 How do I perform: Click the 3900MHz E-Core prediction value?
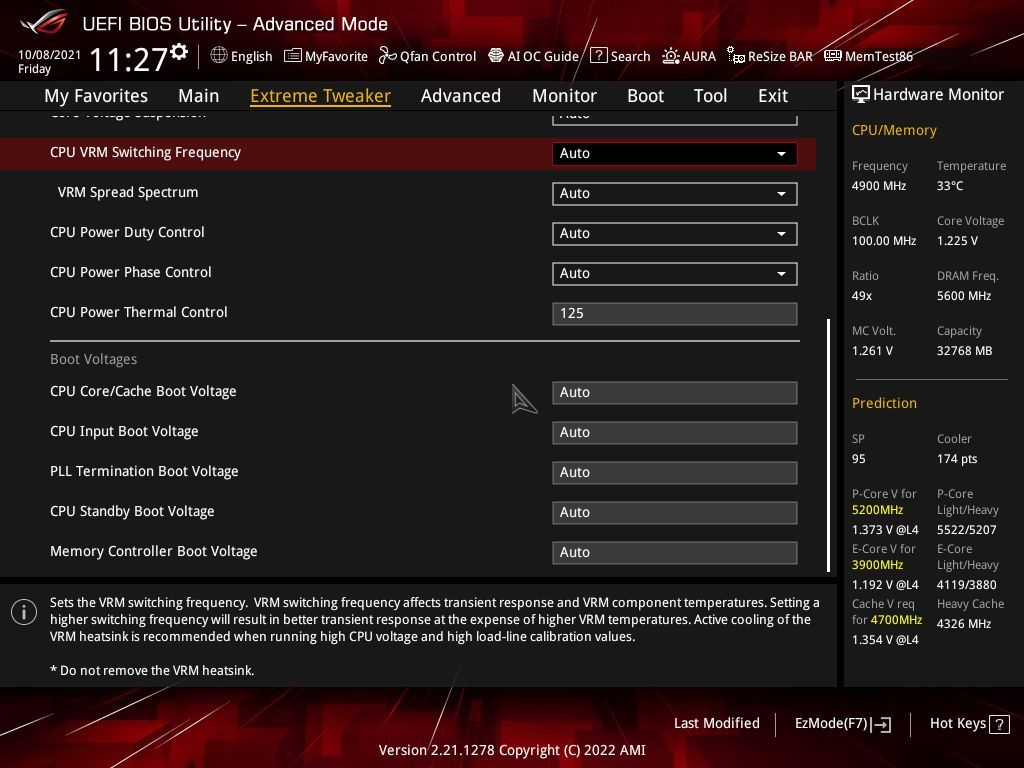877,565
